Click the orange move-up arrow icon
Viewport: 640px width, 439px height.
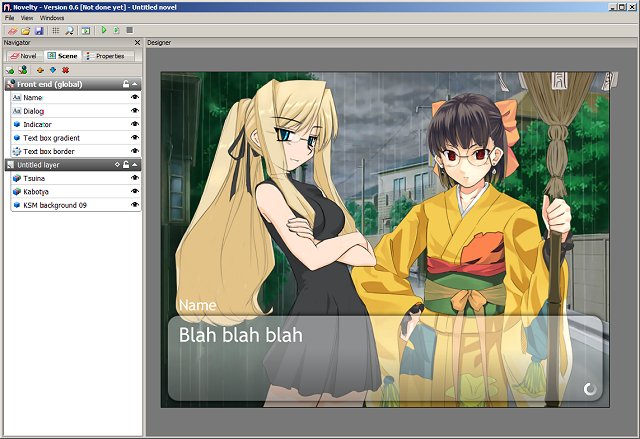click(x=40, y=70)
